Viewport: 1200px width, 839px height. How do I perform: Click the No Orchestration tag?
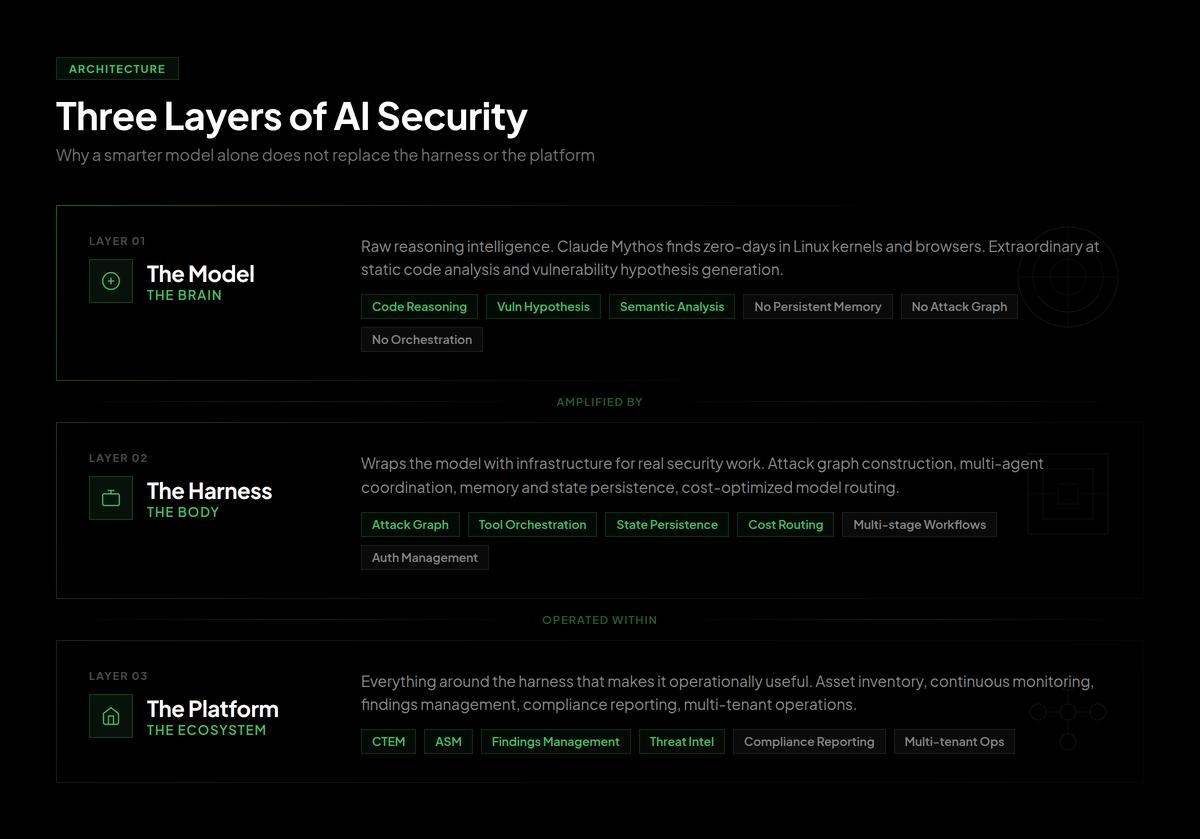(x=422, y=340)
